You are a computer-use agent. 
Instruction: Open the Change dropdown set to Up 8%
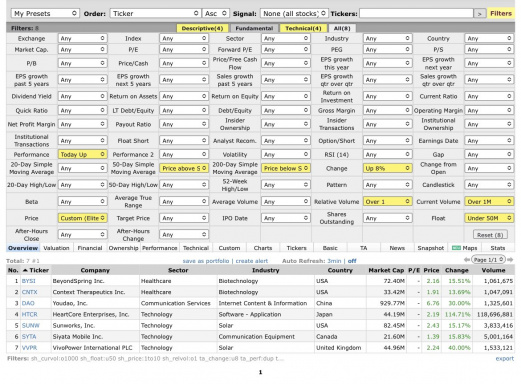coord(387,168)
